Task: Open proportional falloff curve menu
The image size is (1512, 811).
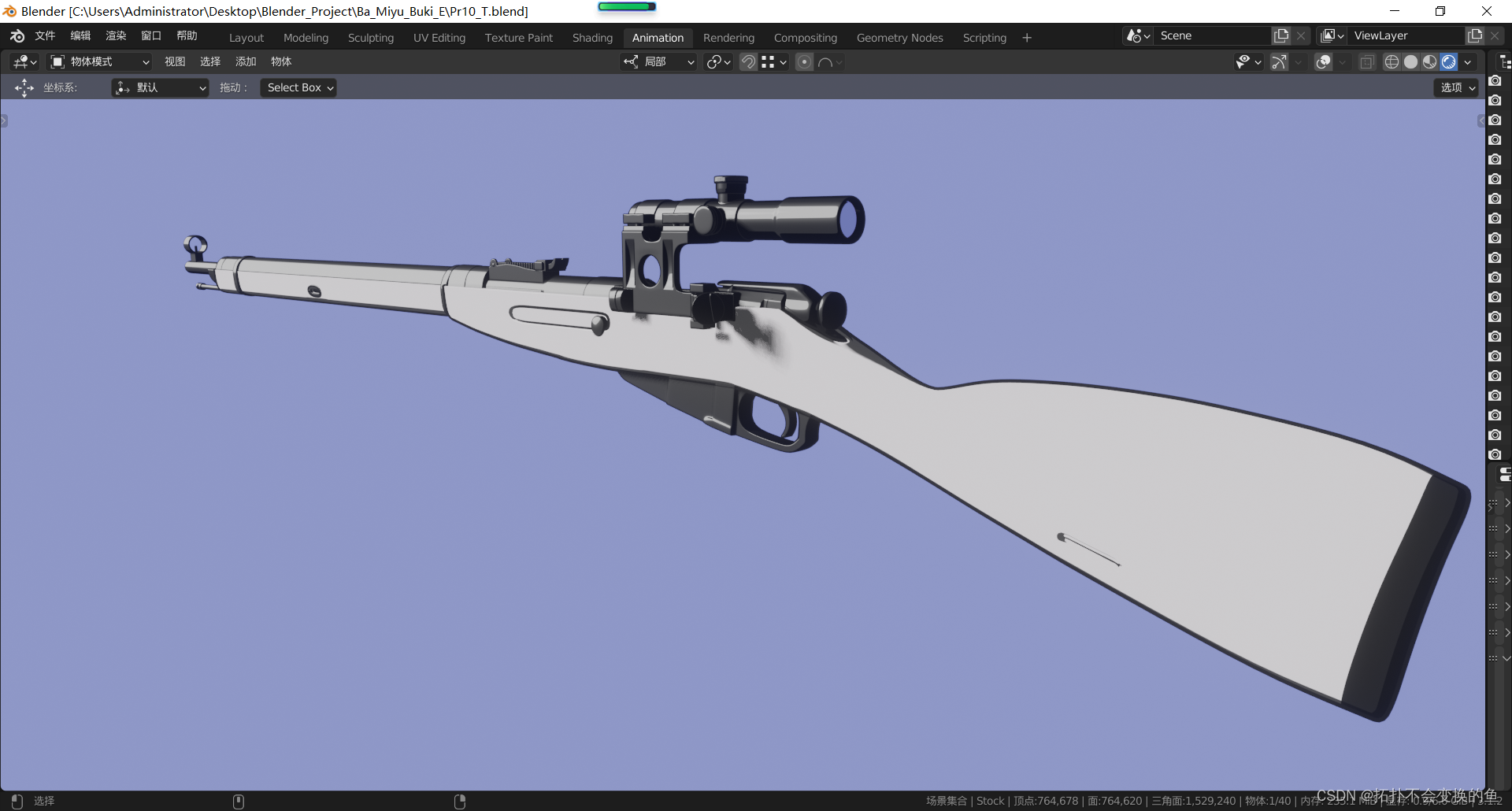Action: 830,61
